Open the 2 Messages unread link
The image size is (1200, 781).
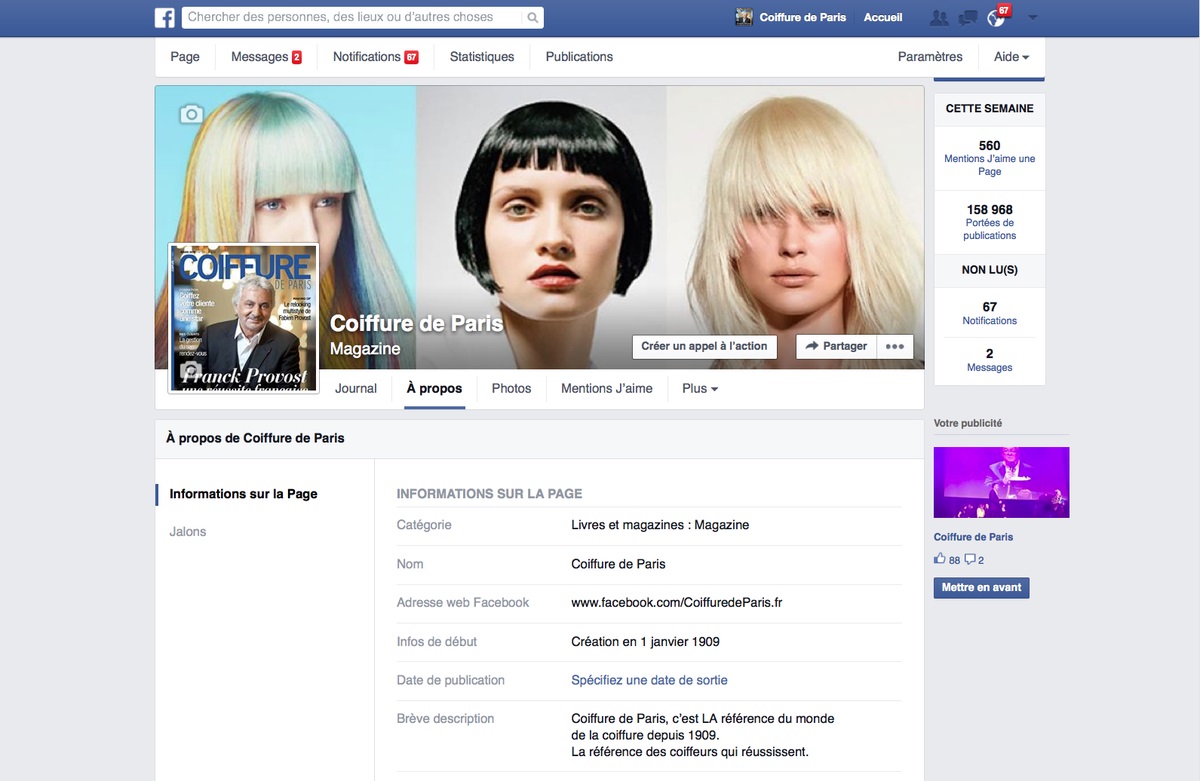pyautogui.click(x=989, y=360)
